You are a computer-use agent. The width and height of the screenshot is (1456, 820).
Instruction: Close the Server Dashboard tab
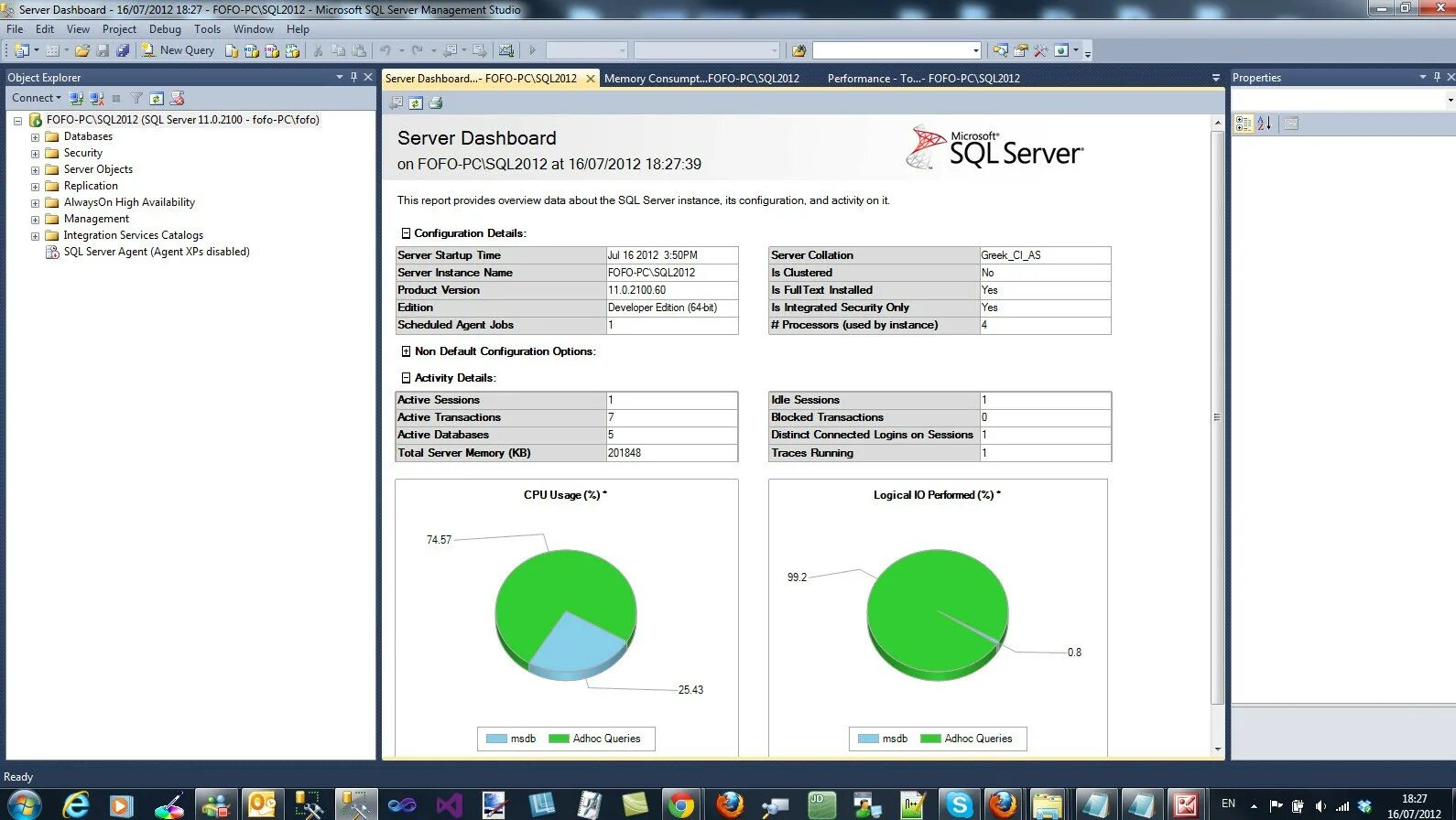(591, 79)
